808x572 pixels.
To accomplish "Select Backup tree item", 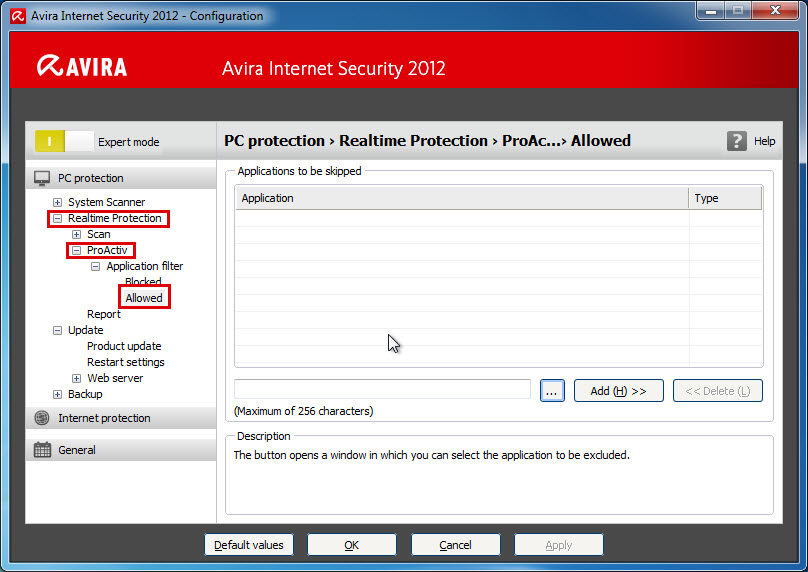I will pyautogui.click(x=85, y=394).
